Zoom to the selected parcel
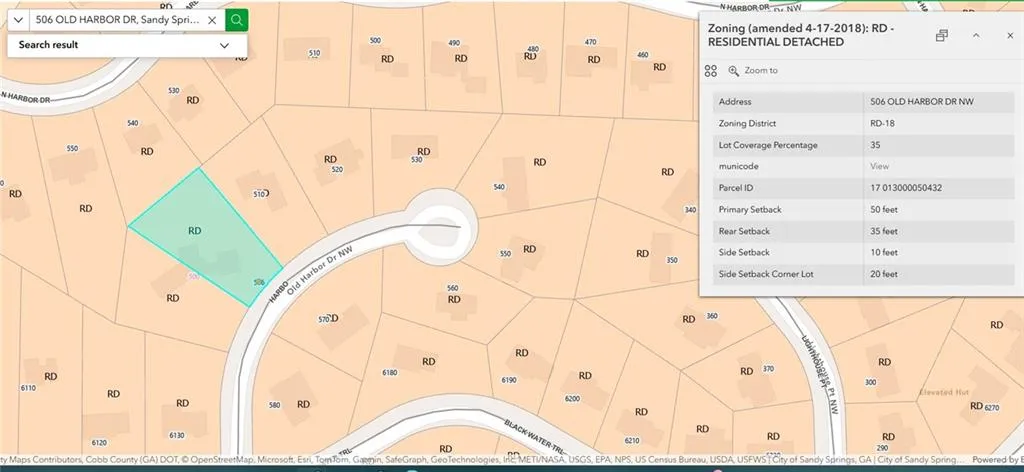This screenshot has width=1024, height=472. tap(753, 71)
